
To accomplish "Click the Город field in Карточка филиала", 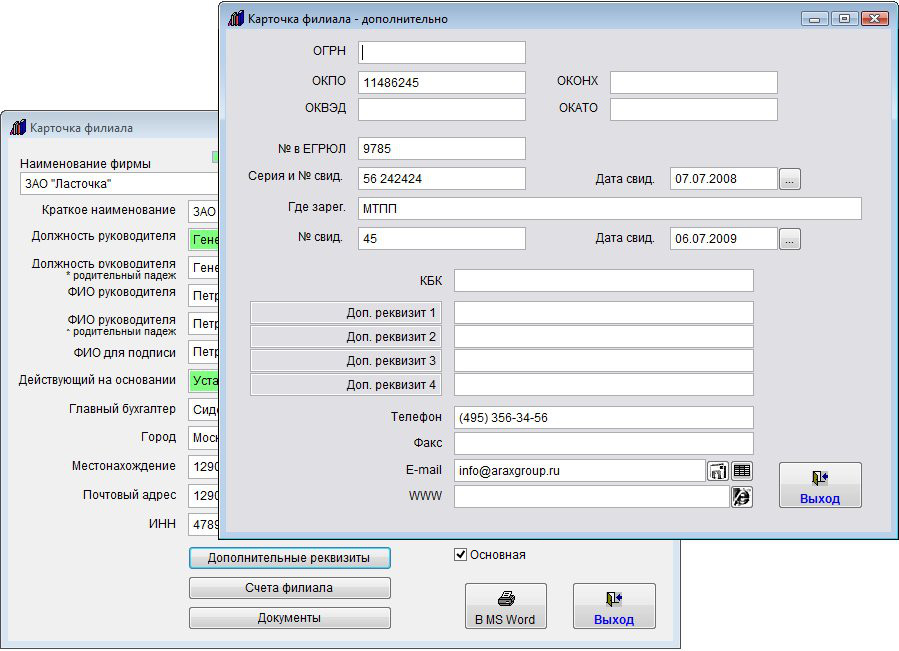I will click(204, 438).
